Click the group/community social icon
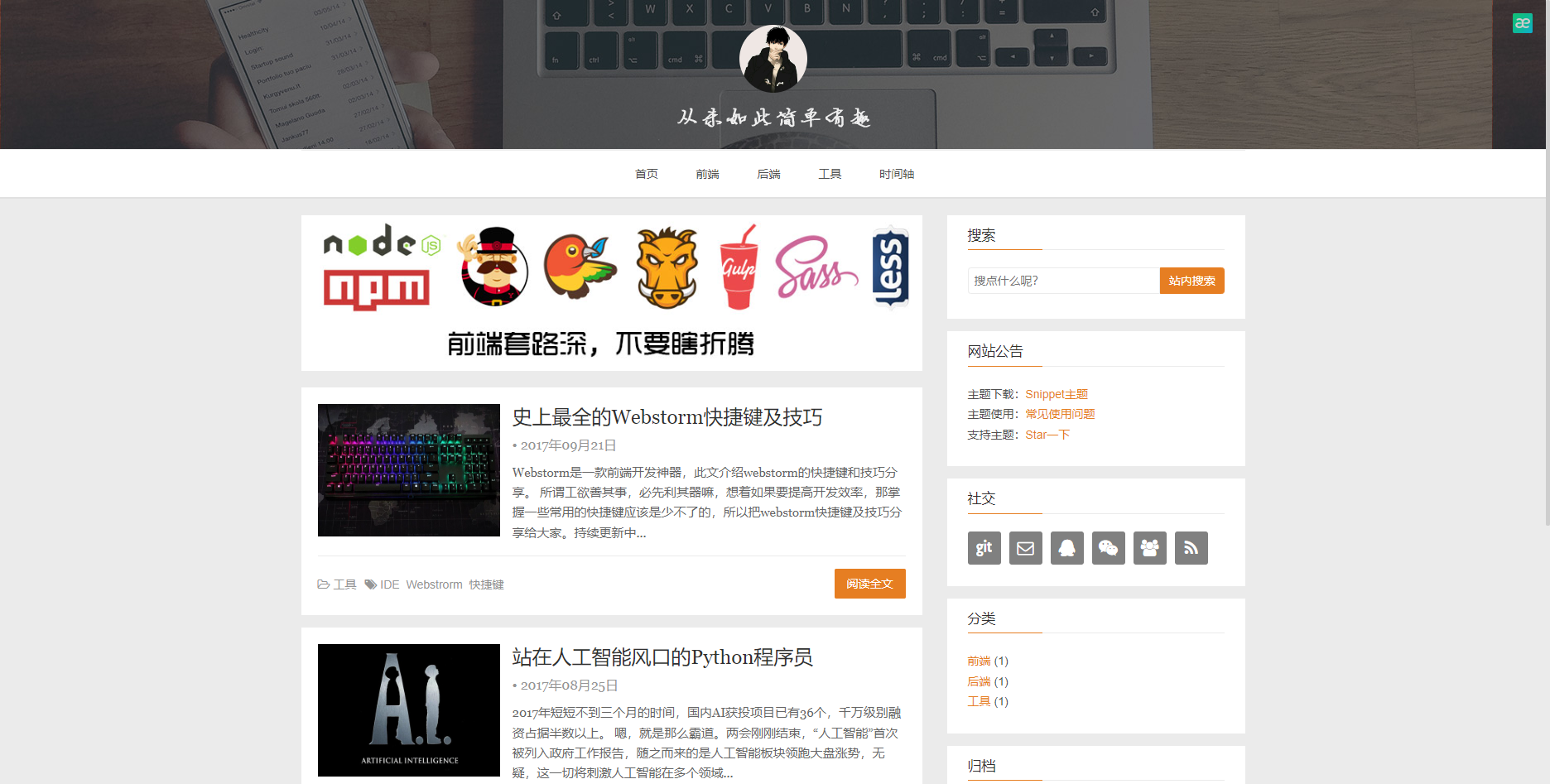 coord(1149,547)
